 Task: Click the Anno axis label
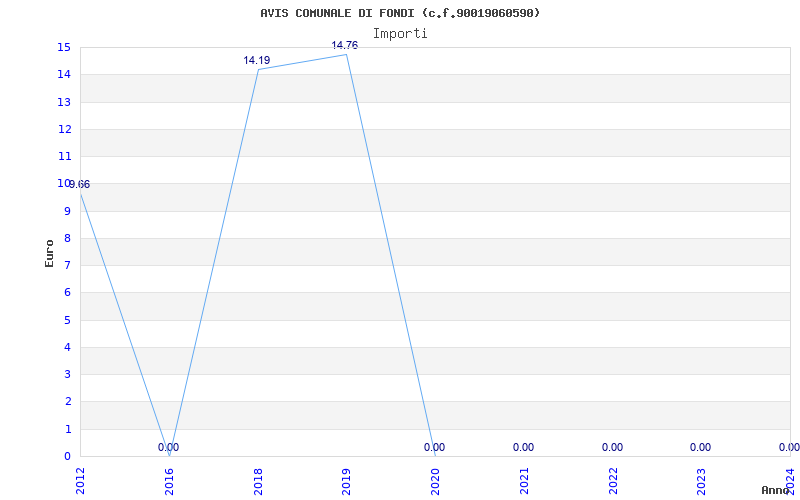tap(775, 490)
